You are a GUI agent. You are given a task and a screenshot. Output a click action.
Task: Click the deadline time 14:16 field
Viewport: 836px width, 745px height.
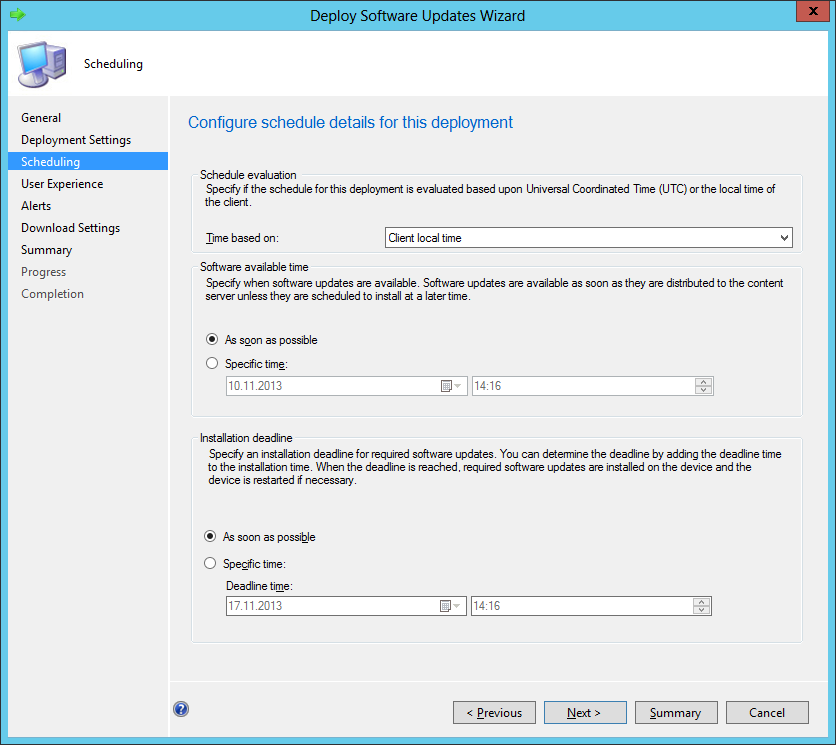580,606
